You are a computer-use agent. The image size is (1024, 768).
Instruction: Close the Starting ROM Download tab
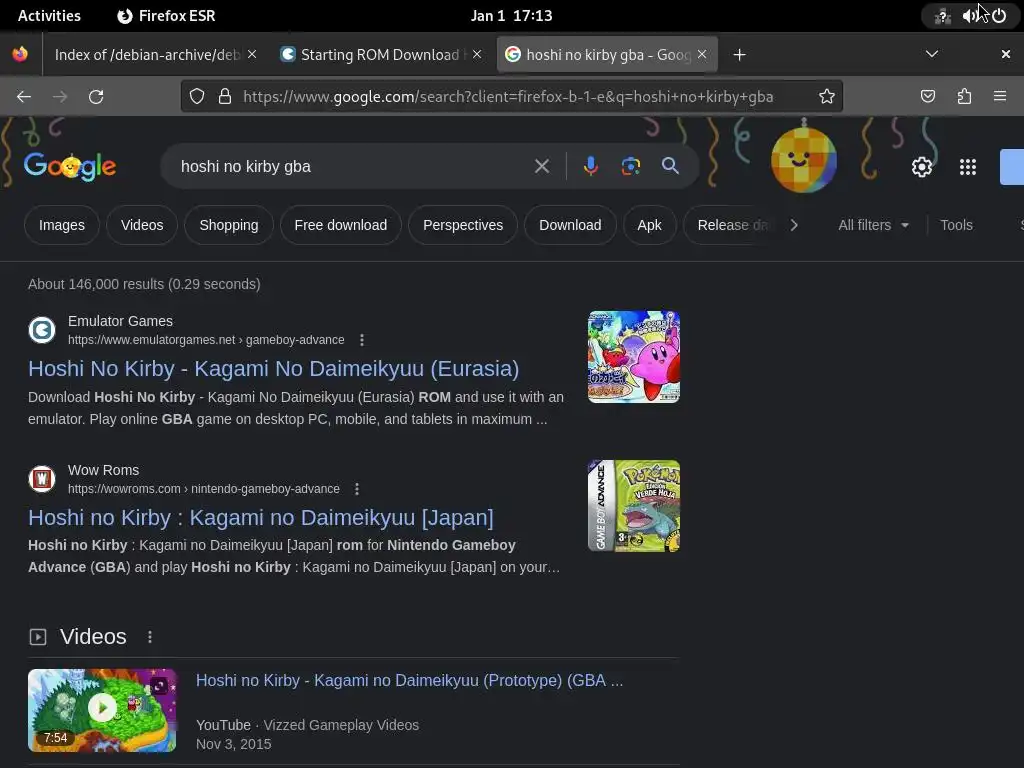(x=477, y=54)
